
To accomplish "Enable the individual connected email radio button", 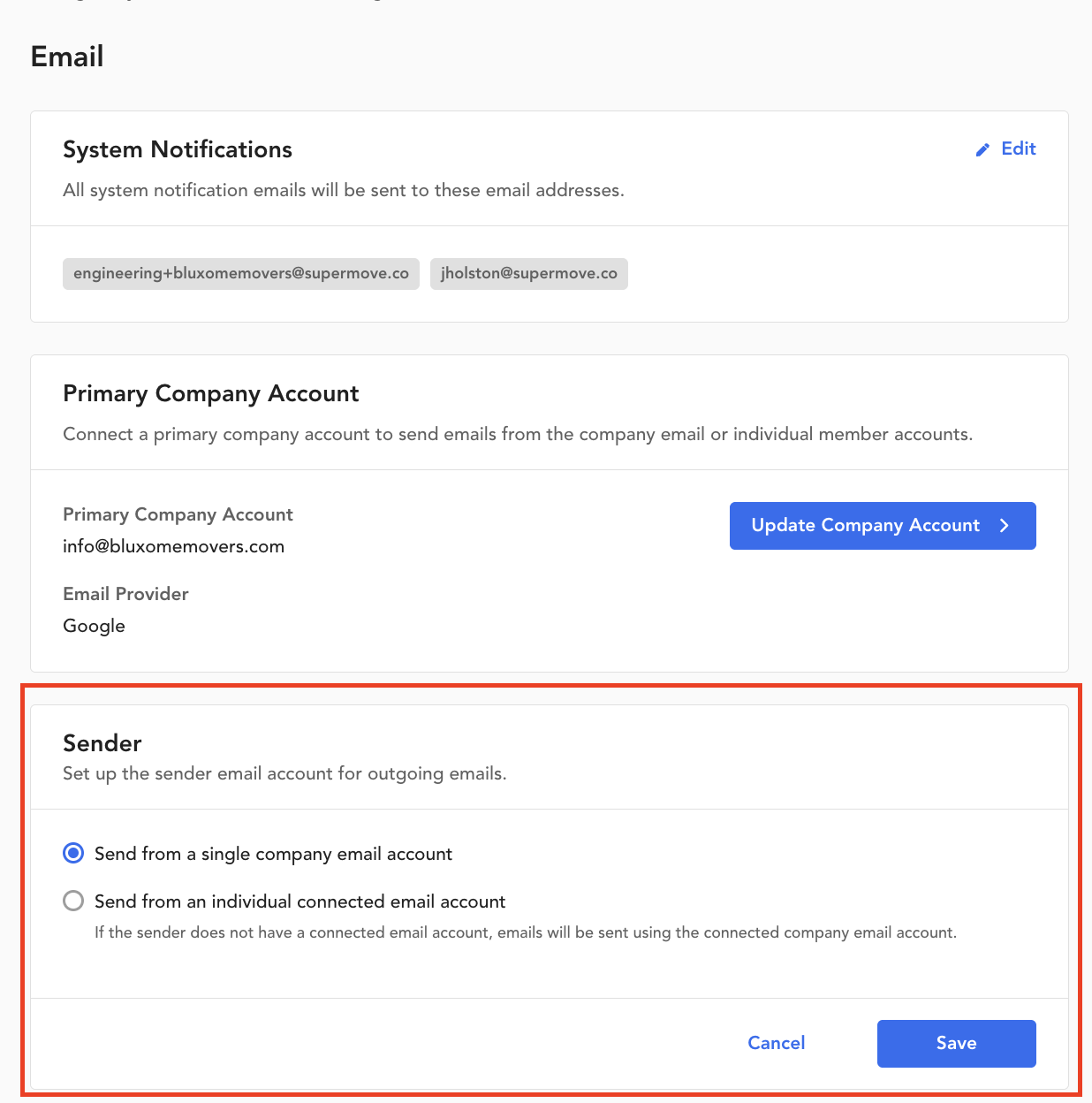I will click(73, 901).
